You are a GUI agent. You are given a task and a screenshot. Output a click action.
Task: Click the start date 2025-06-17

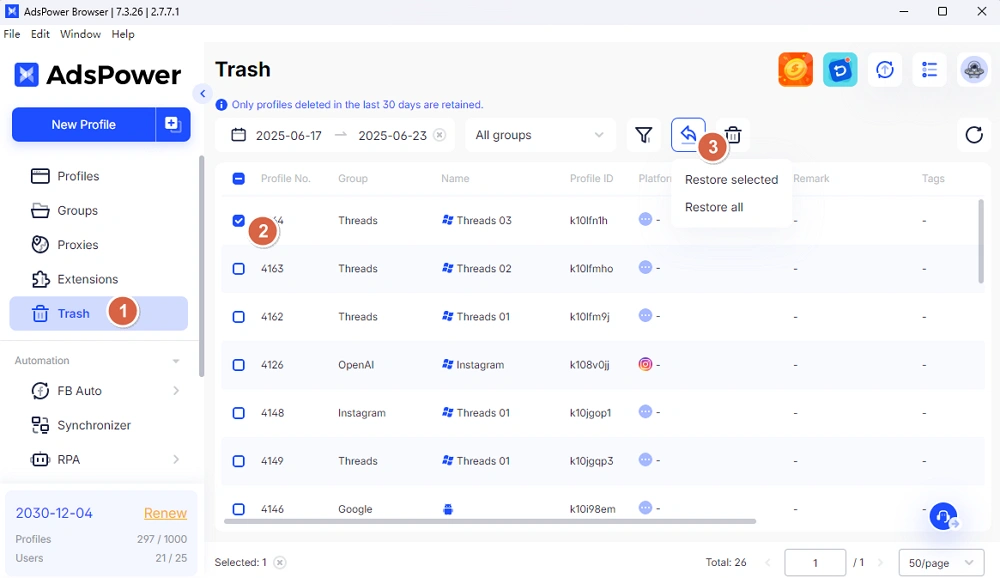pyautogui.click(x=289, y=135)
